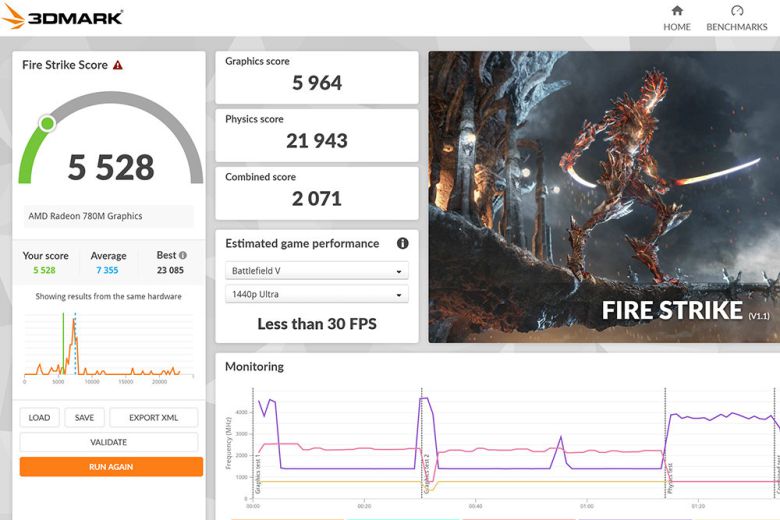The height and width of the screenshot is (520, 780).
Task: Click the green indicator dot on the score gauge
Action: pos(46,123)
